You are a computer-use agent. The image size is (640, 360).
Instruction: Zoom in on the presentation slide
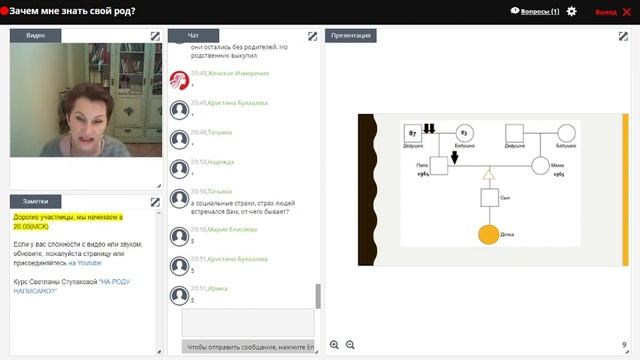[x=334, y=345]
